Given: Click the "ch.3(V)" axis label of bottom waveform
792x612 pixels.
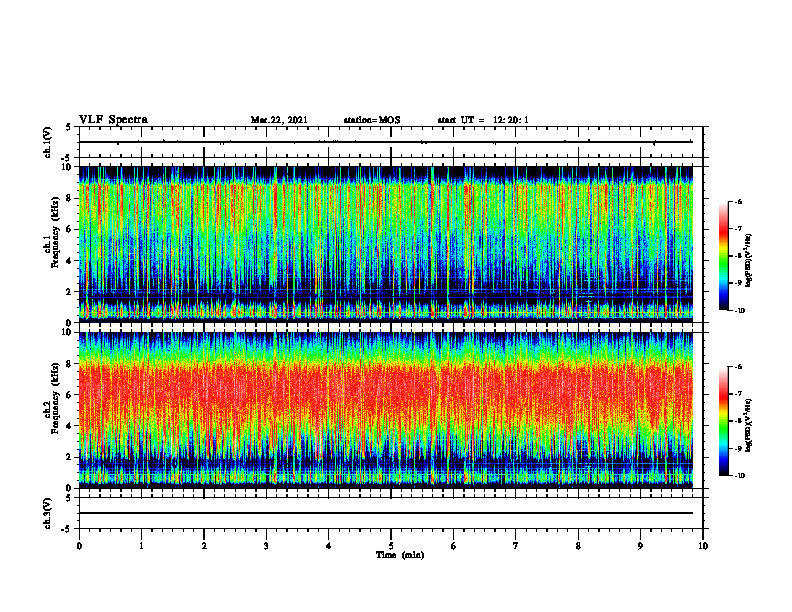Looking at the screenshot, I should 47,513.
